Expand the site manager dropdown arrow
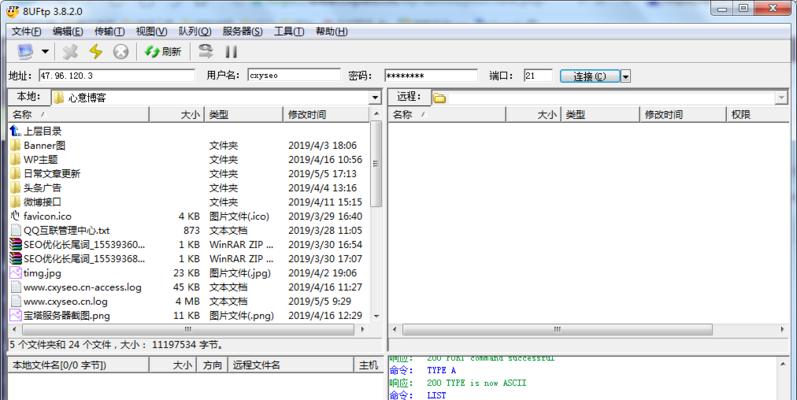The height and width of the screenshot is (400, 797). pyautogui.click(x=45, y=51)
